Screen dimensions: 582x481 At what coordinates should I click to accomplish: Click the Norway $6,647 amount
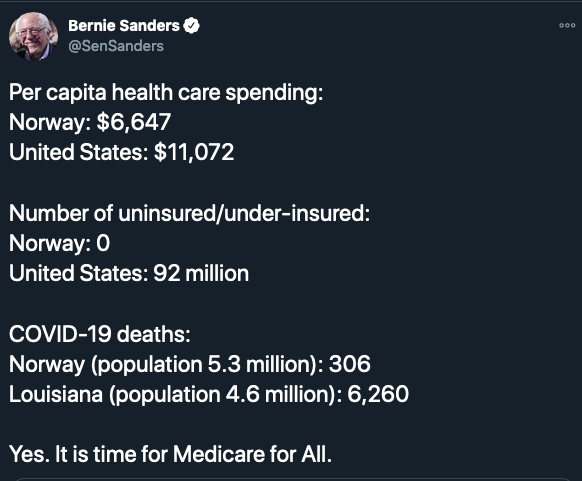(x=134, y=122)
